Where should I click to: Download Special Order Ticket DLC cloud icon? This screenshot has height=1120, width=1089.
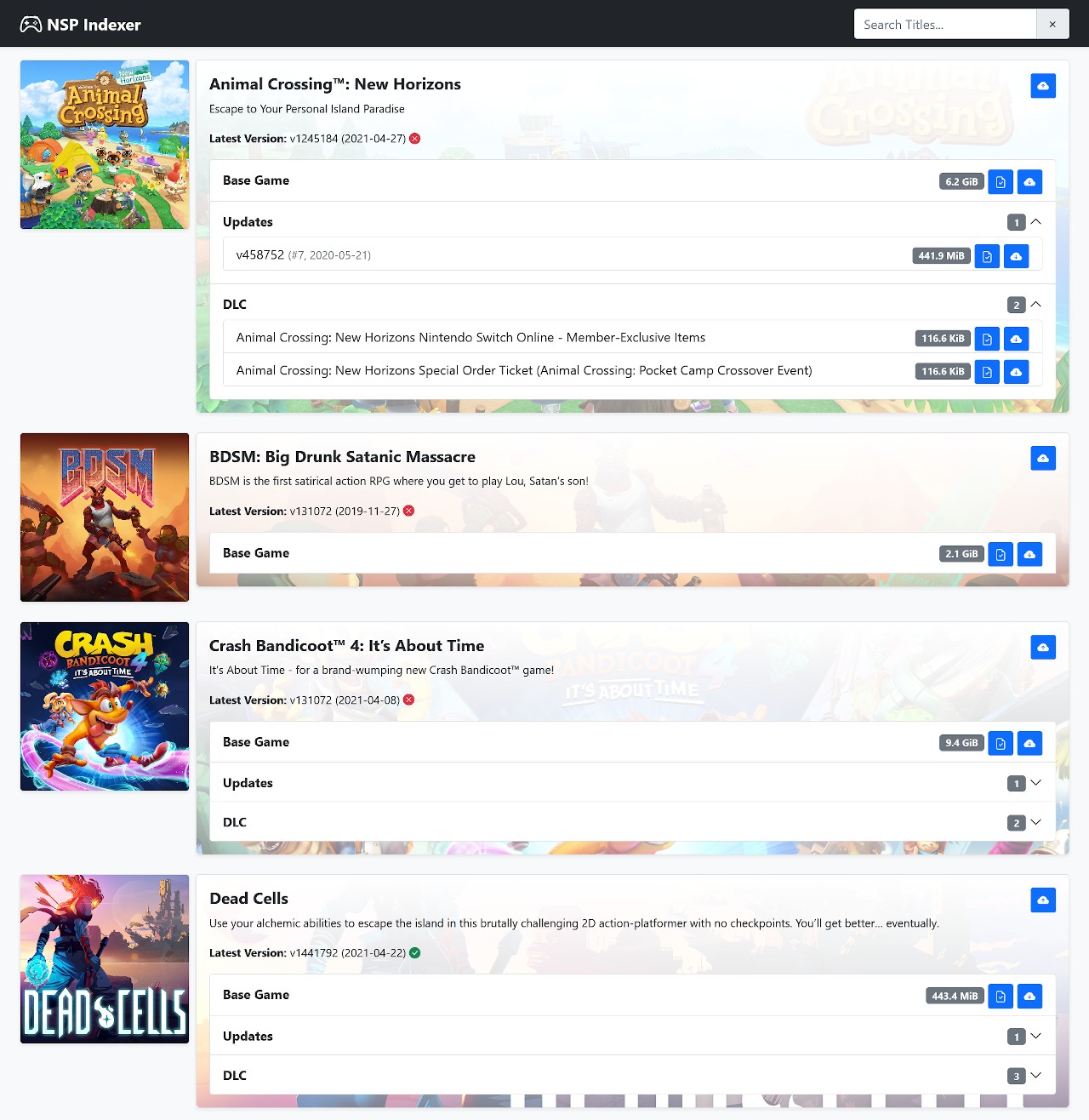(x=1016, y=372)
